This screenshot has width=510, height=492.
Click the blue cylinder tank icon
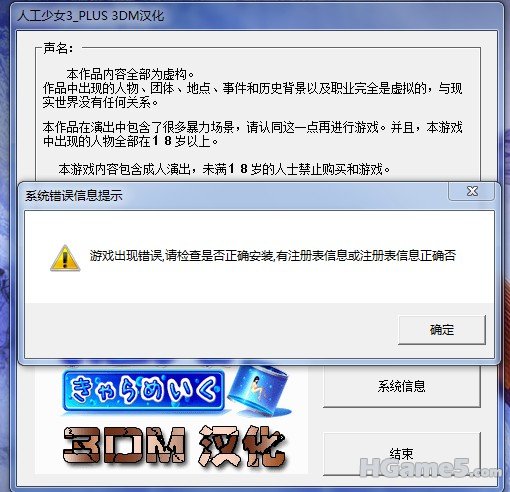[258, 390]
